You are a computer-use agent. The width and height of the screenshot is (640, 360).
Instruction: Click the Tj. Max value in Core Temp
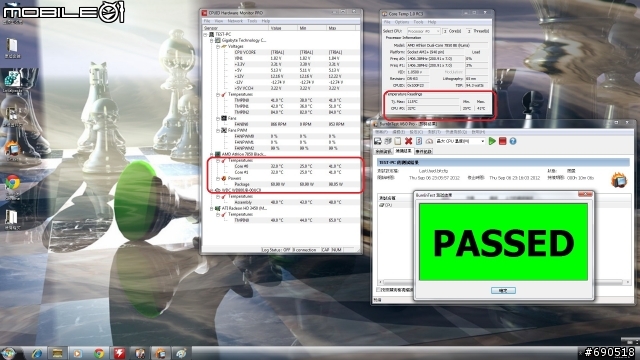[433, 101]
